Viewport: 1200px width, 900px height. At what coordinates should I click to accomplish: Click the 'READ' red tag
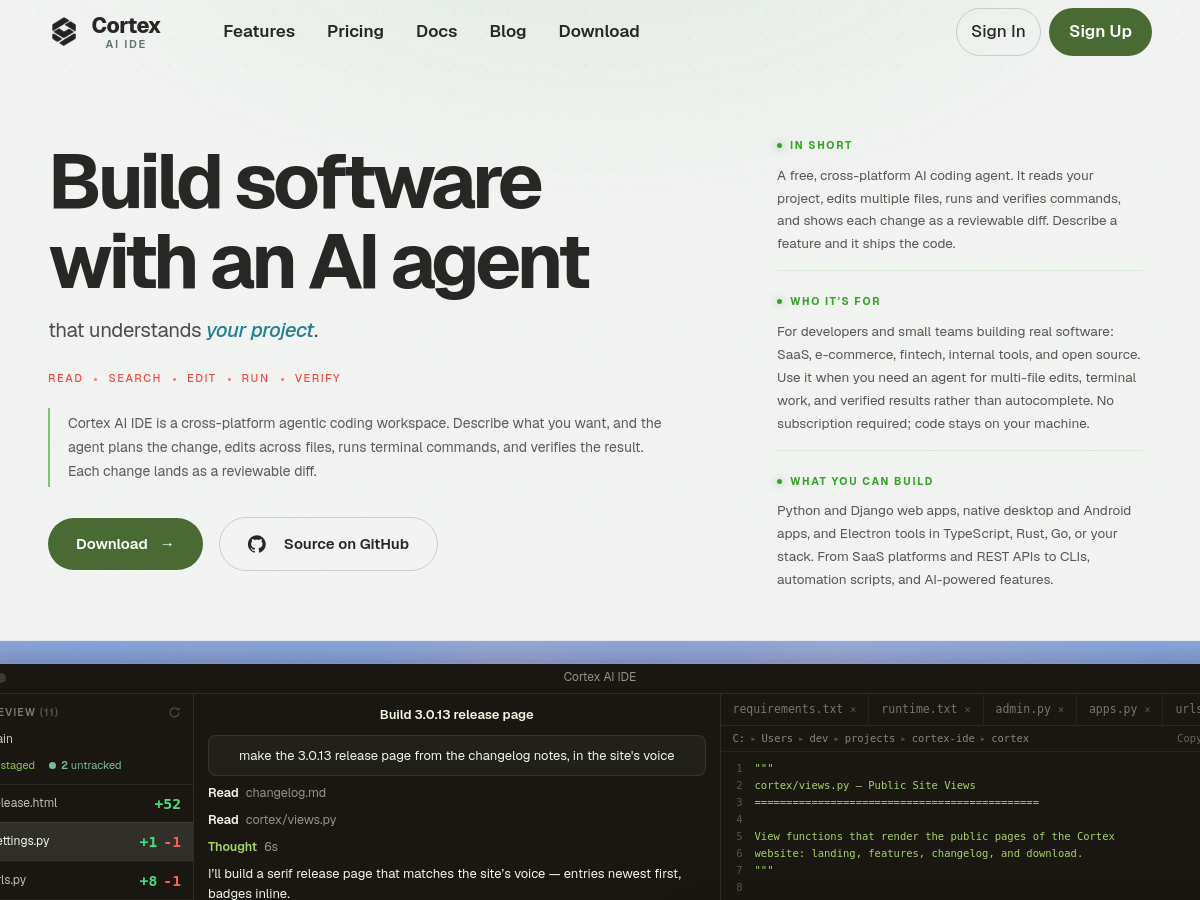66,378
